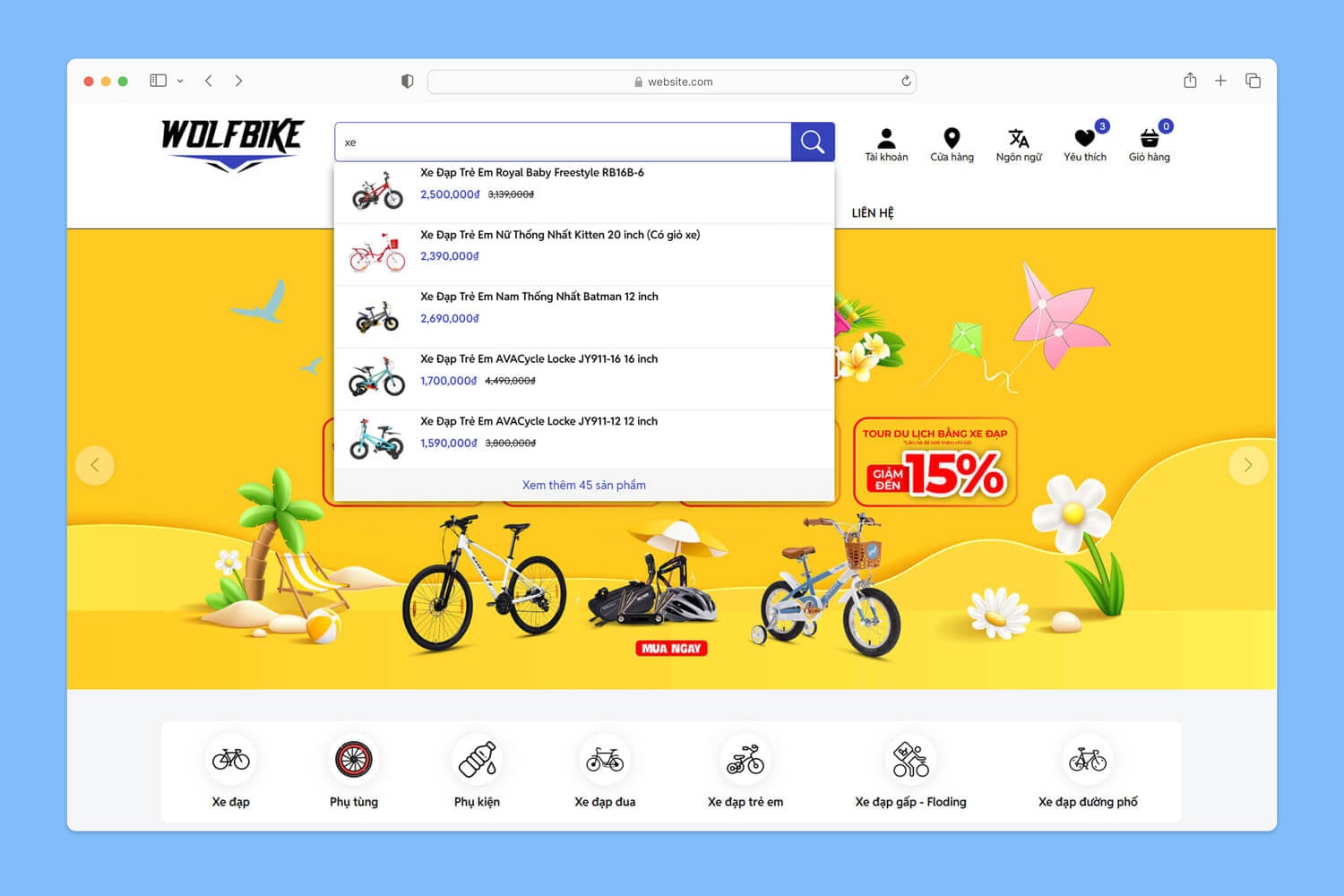
Task: Click the Thống Nhất Batman bike thumbnail
Action: click(377, 316)
